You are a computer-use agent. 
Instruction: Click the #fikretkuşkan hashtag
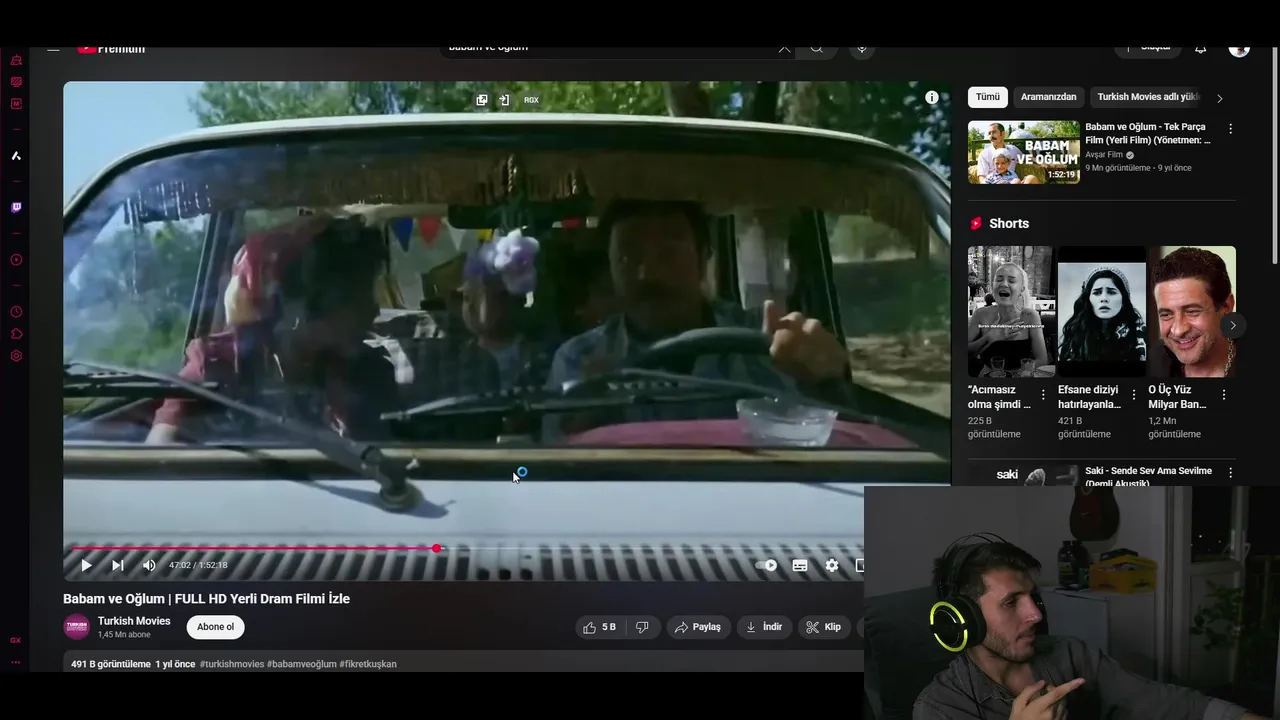tap(368, 664)
